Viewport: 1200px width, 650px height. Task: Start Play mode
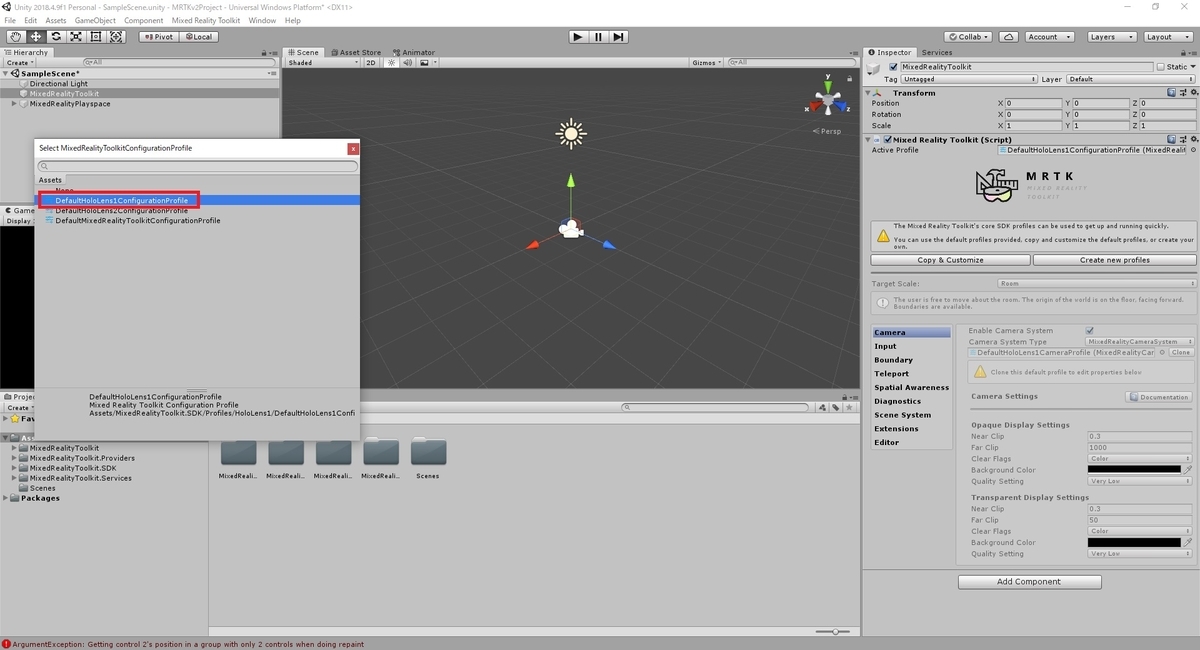point(577,37)
